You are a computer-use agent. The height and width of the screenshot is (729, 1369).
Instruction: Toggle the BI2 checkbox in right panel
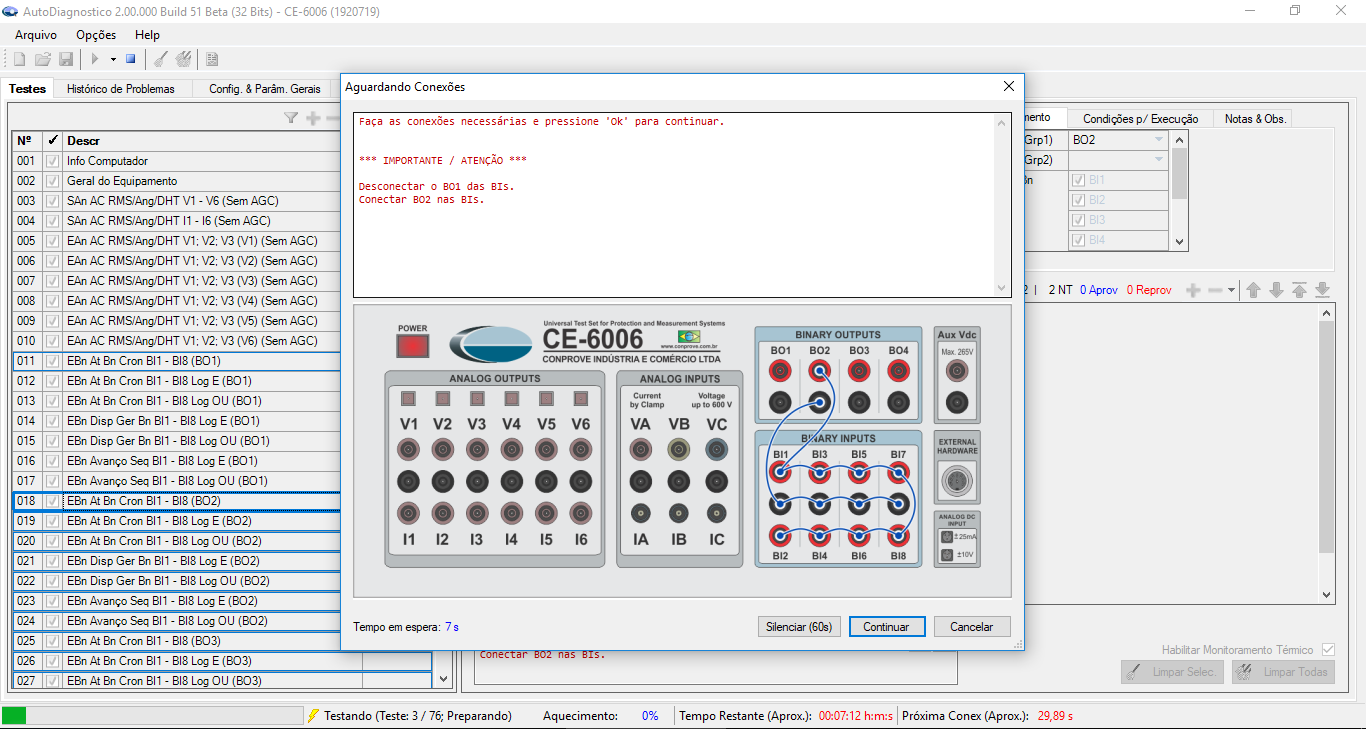(x=1079, y=200)
